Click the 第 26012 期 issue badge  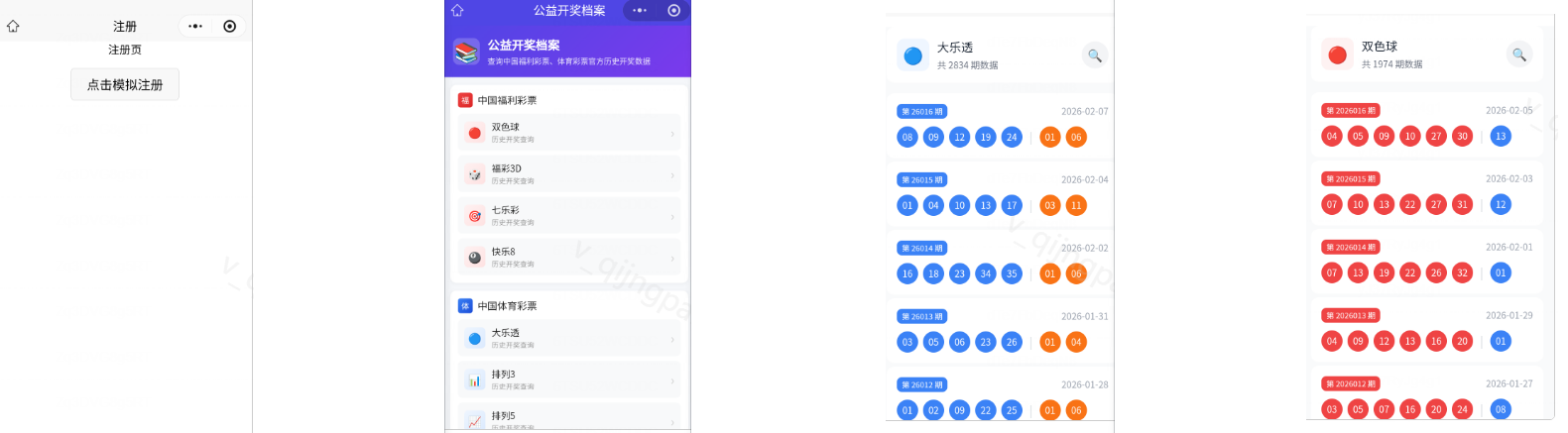[922, 385]
